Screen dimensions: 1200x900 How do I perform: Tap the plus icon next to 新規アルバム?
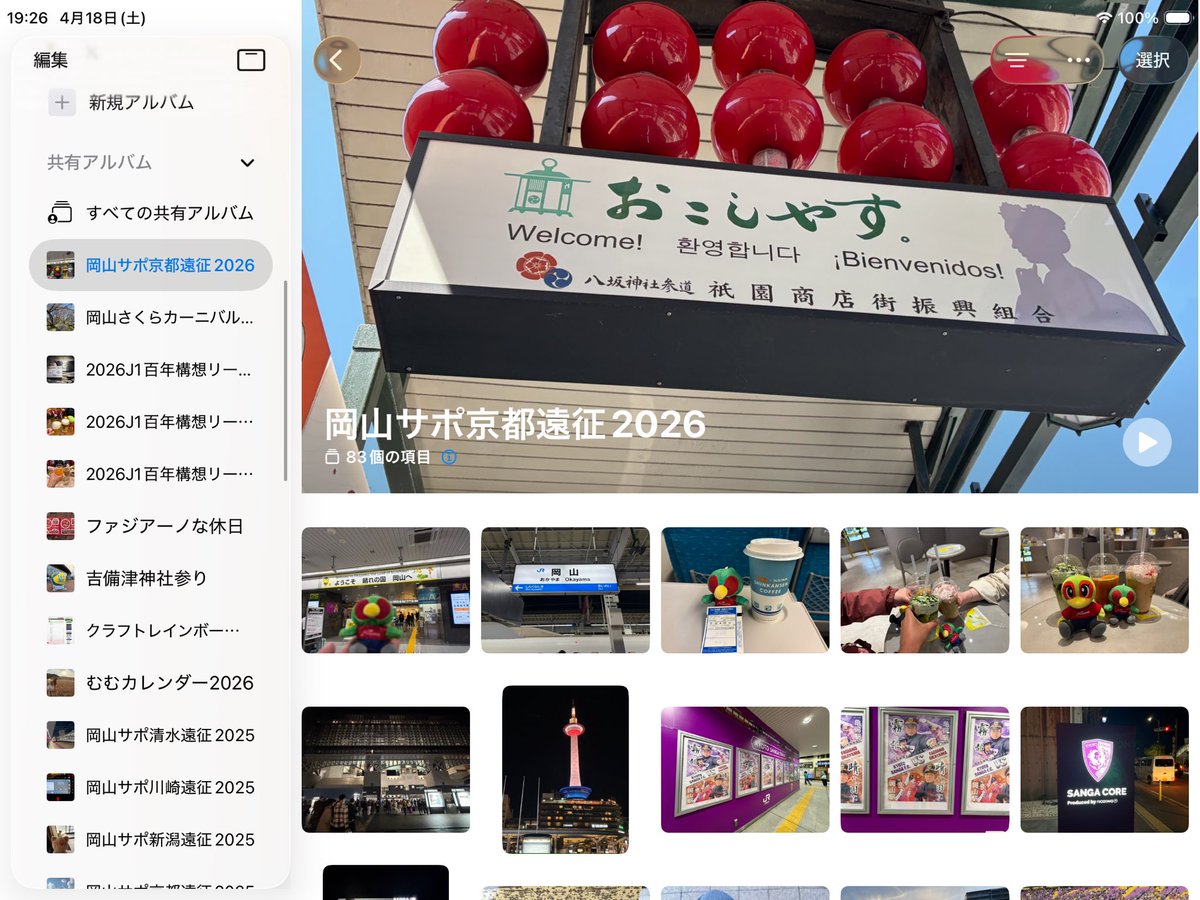coord(61,102)
